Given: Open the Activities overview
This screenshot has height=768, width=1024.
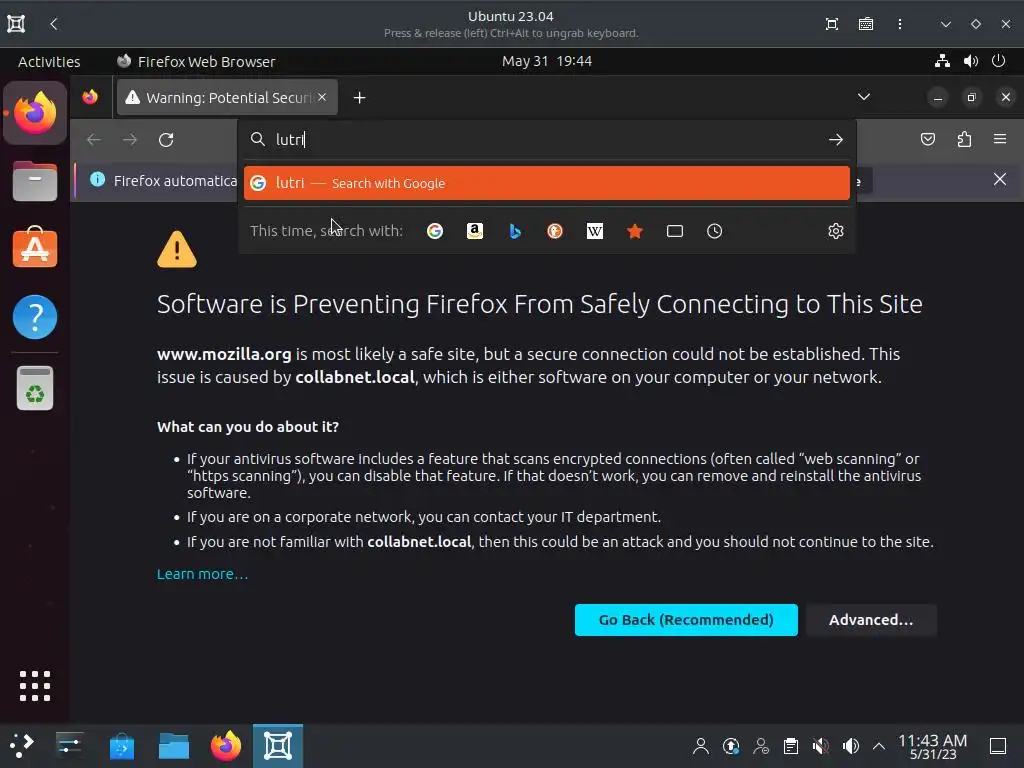Looking at the screenshot, I should click(x=49, y=61).
